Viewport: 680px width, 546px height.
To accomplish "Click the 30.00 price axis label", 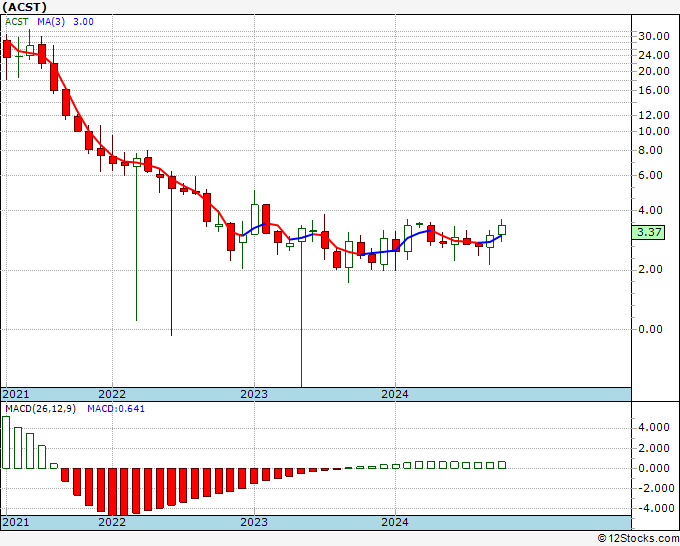I will click(x=654, y=36).
